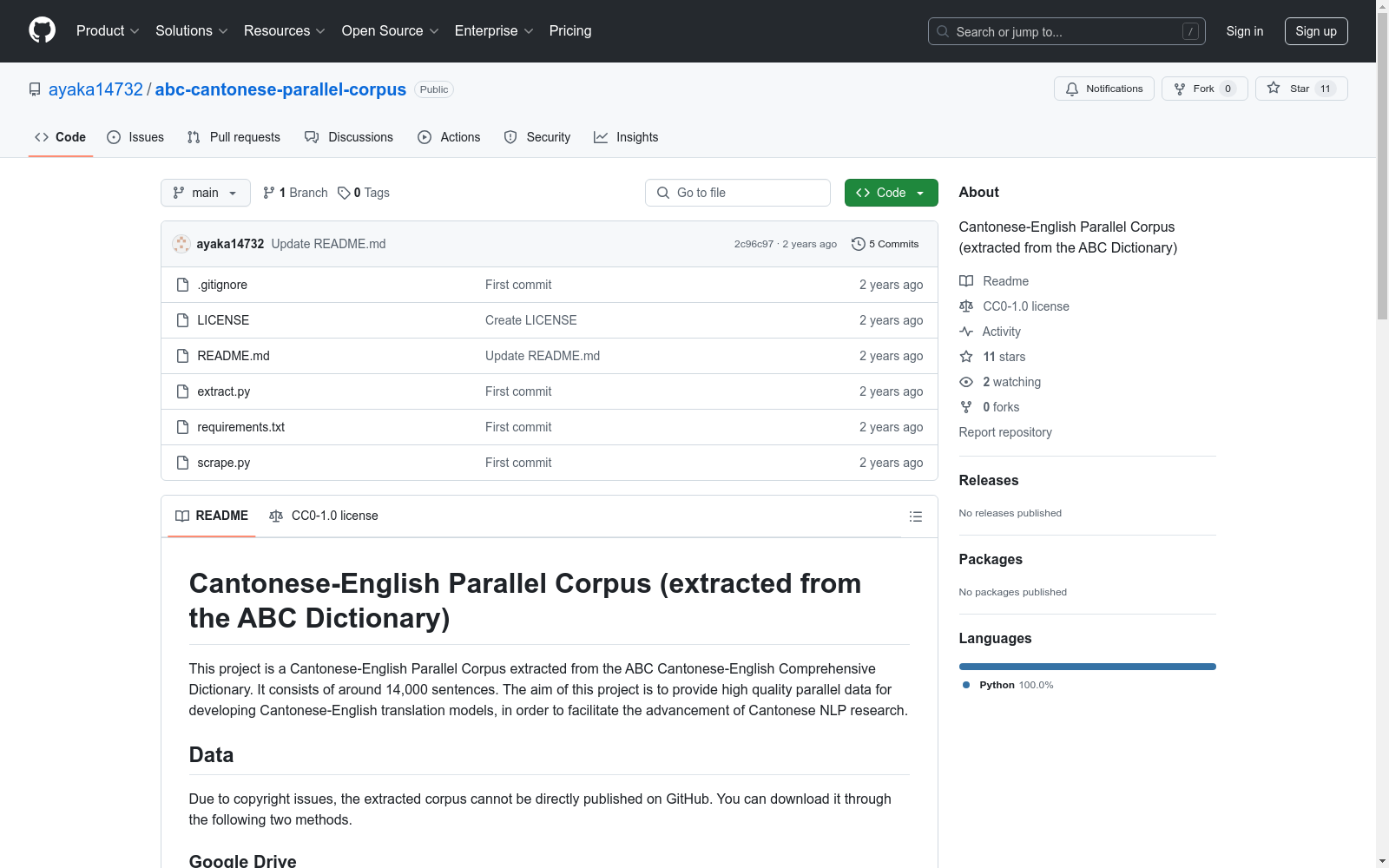The width and height of the screenshot is (1389, 868).
Task: Click the Search or jump to field
Action: (x=1067, y=31)
